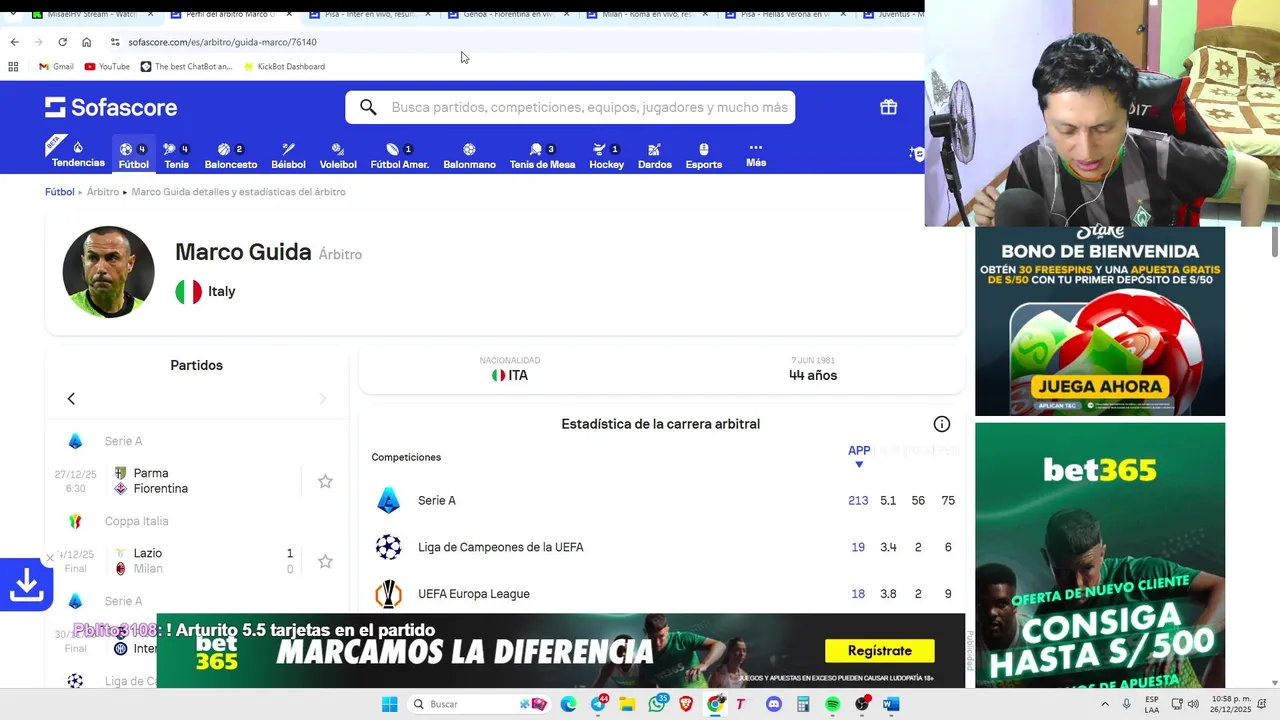
Task: Favorite the Parma vs Fiorentina match
Action: (x=325, y=481)
